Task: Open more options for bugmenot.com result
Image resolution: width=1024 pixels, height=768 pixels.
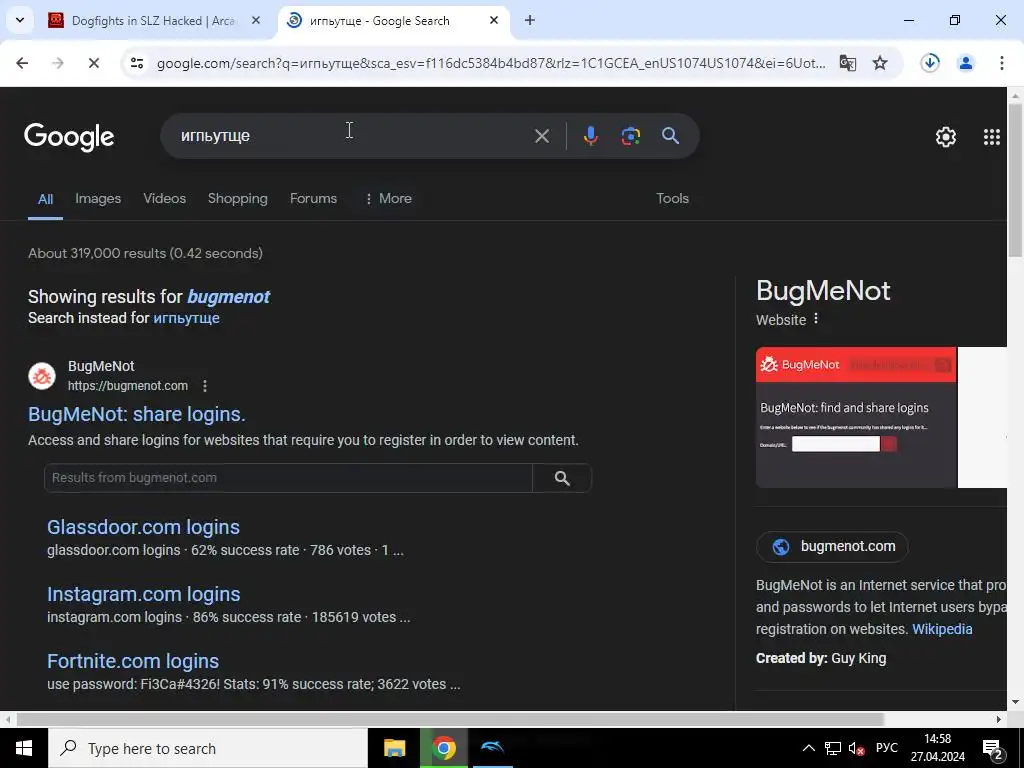Action: (205, 386)
